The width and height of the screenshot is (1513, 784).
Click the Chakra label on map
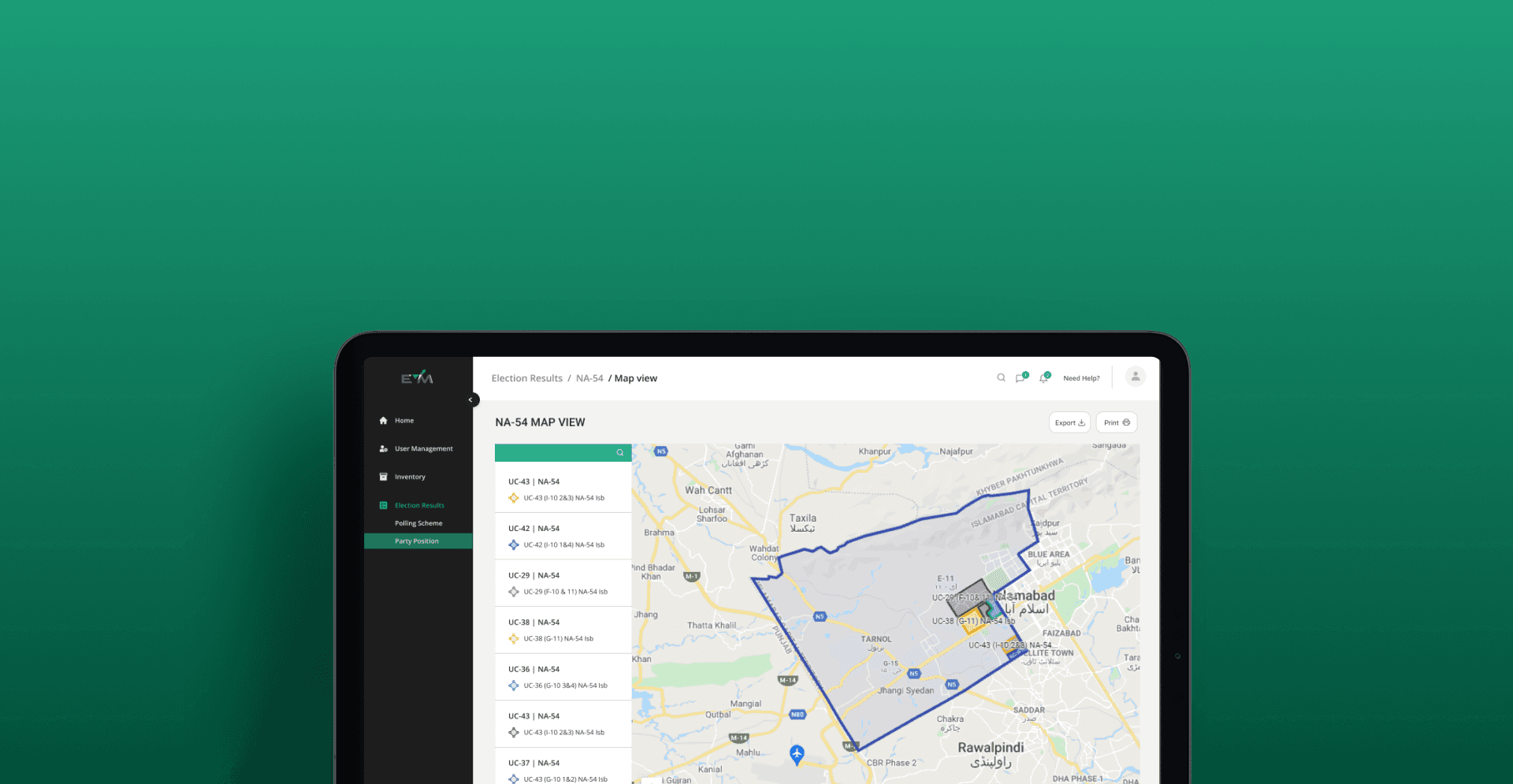950,719
